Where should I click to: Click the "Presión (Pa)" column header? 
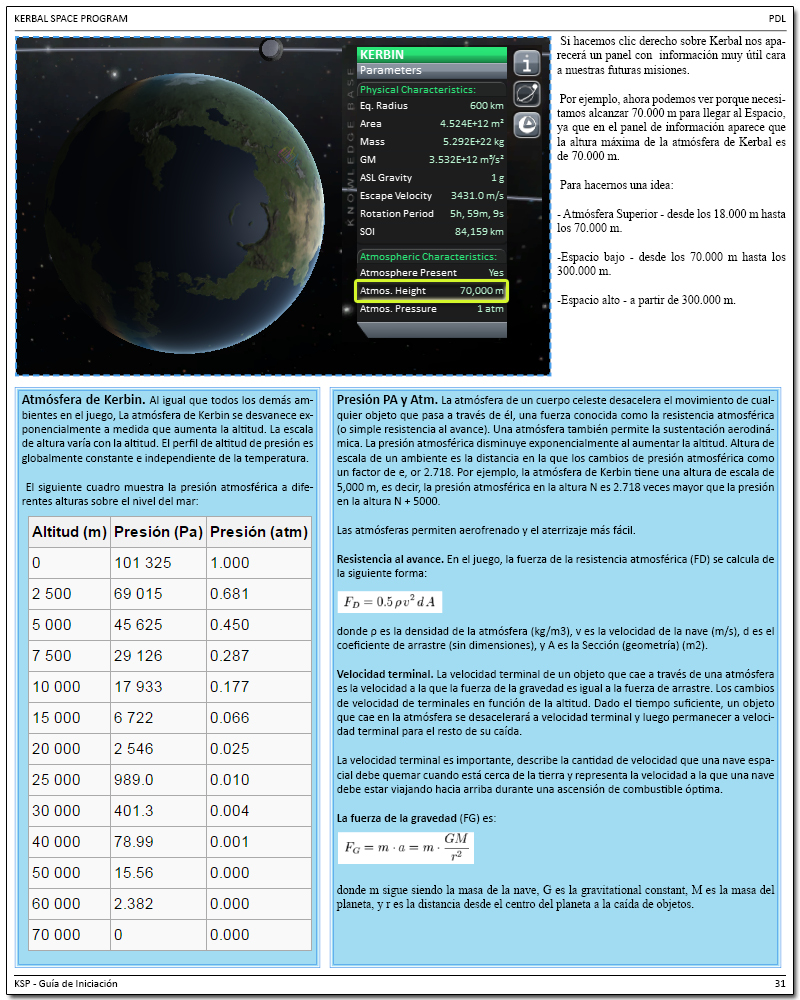click(158, 532)
